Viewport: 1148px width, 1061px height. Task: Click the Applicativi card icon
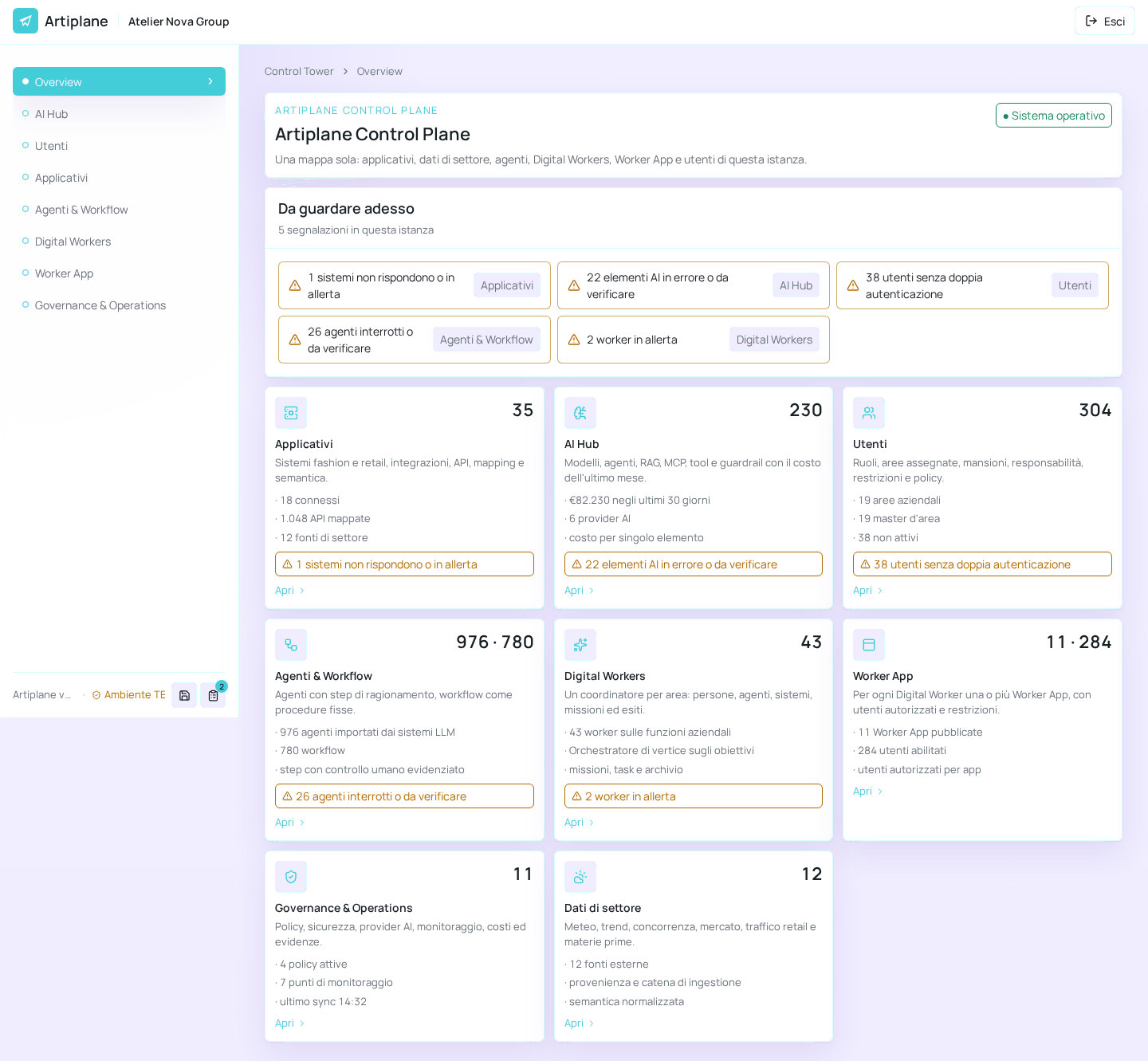pos(291,413)
